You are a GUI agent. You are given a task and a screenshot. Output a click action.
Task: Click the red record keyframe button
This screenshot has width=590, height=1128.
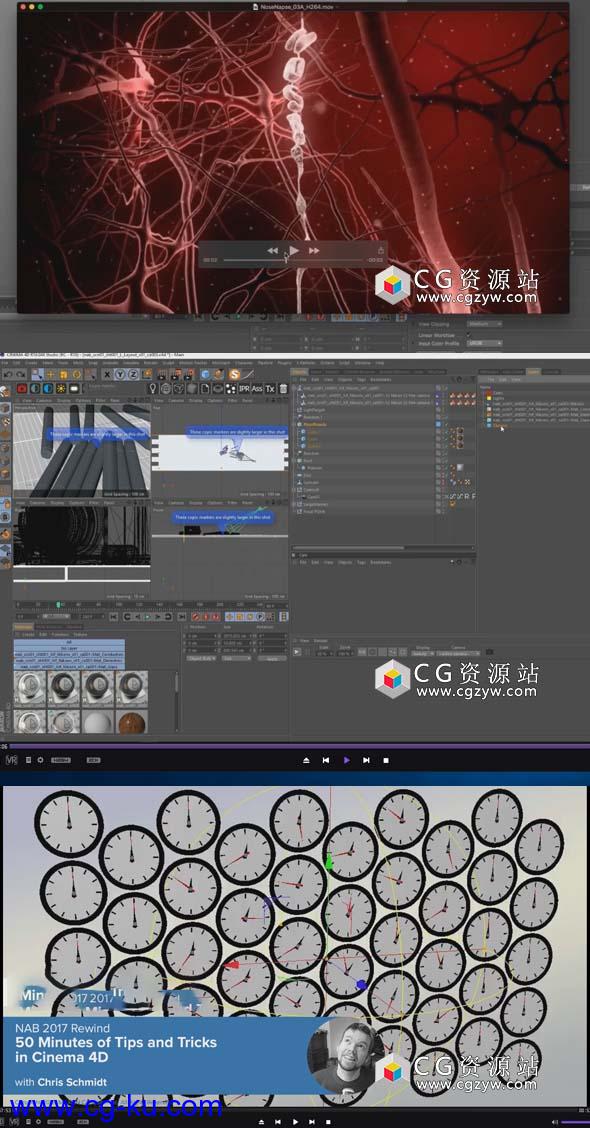click(x=196, y=617)
